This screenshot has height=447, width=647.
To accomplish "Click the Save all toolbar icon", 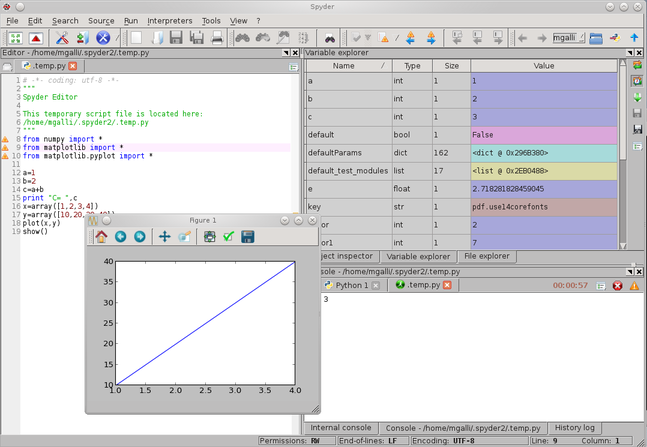I will 196,38.
